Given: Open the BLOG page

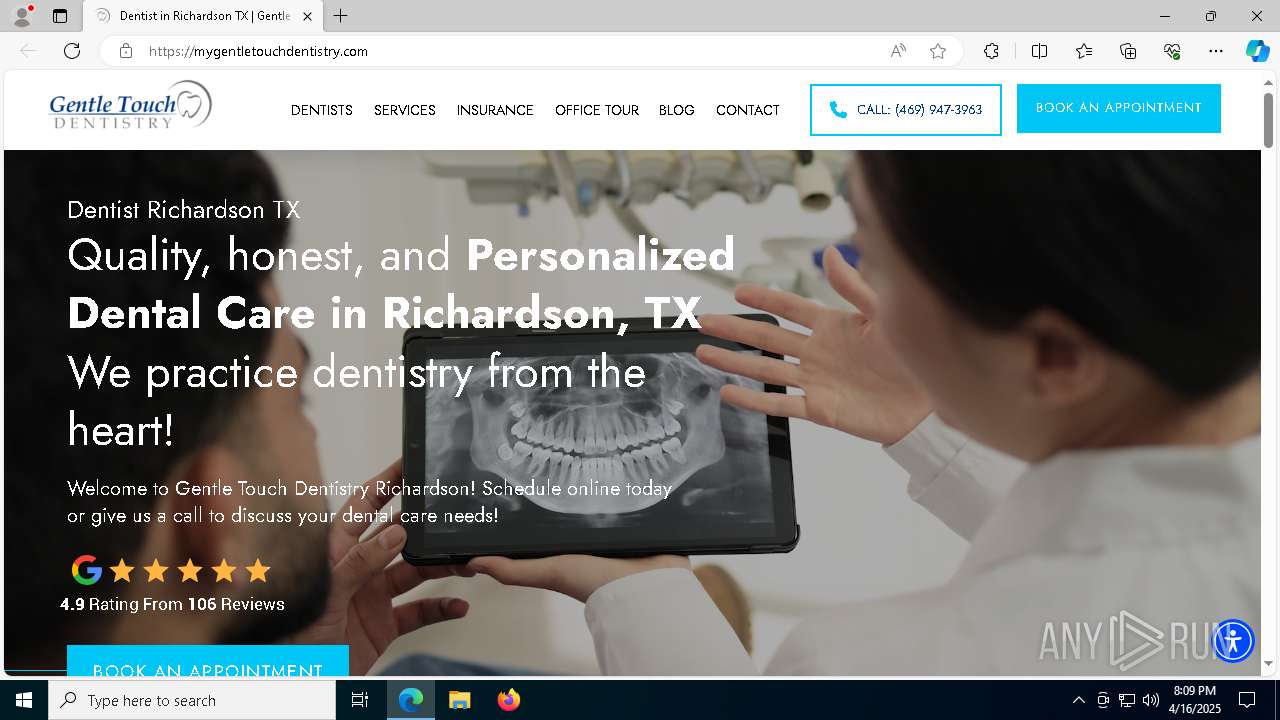Looking at the screenshot, I should [677, 110].
